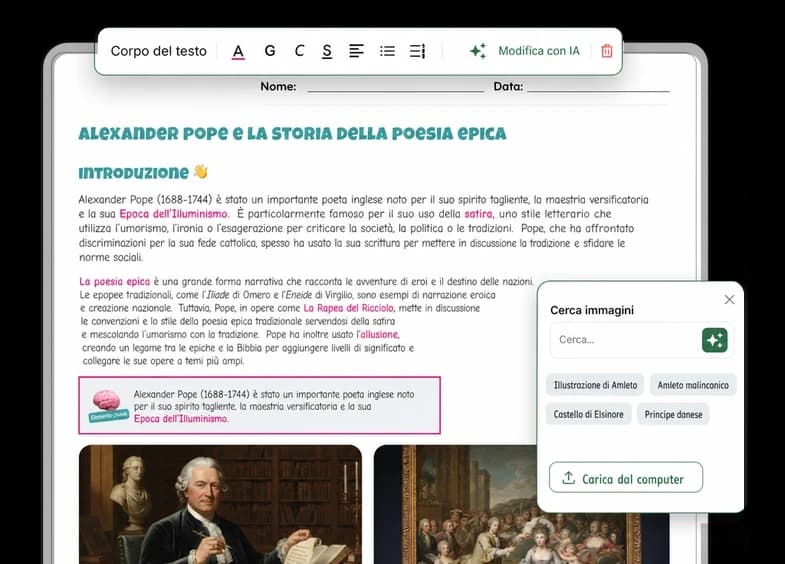Click the highlighted word satira
The width and height of the screenshot is (785, 564).
pos(479,214)
